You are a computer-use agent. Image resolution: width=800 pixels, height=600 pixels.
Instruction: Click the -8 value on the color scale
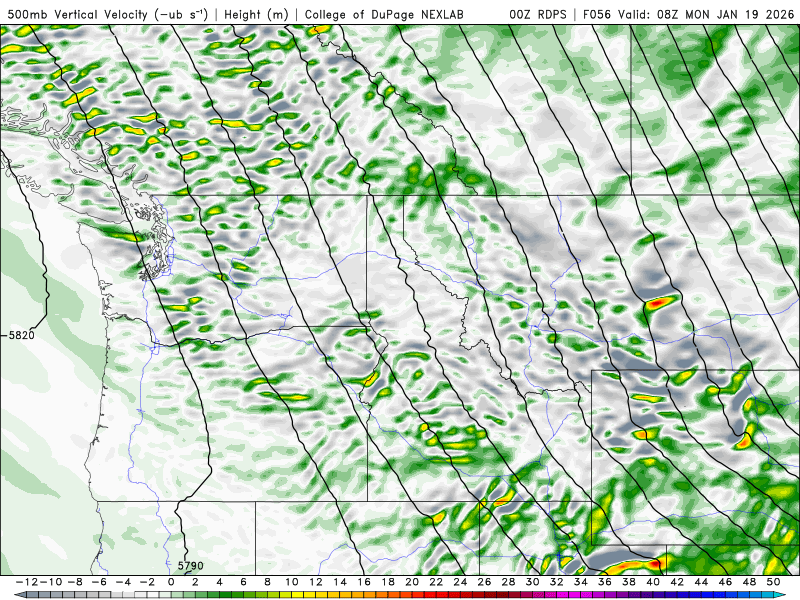[x=75, y=582]
